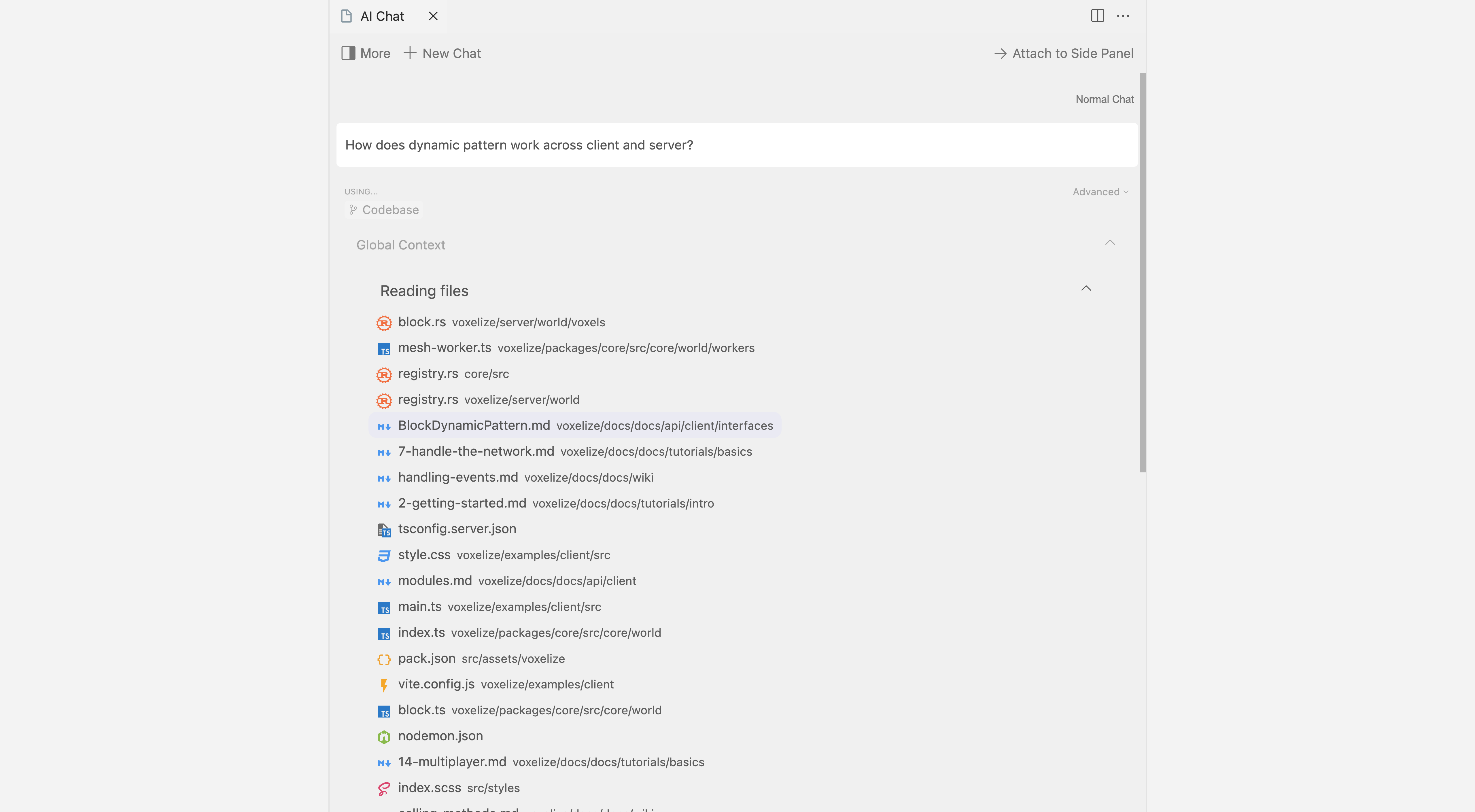Click the split editor layout icon
The image size is (1475, 812).
pos(1097,16)
